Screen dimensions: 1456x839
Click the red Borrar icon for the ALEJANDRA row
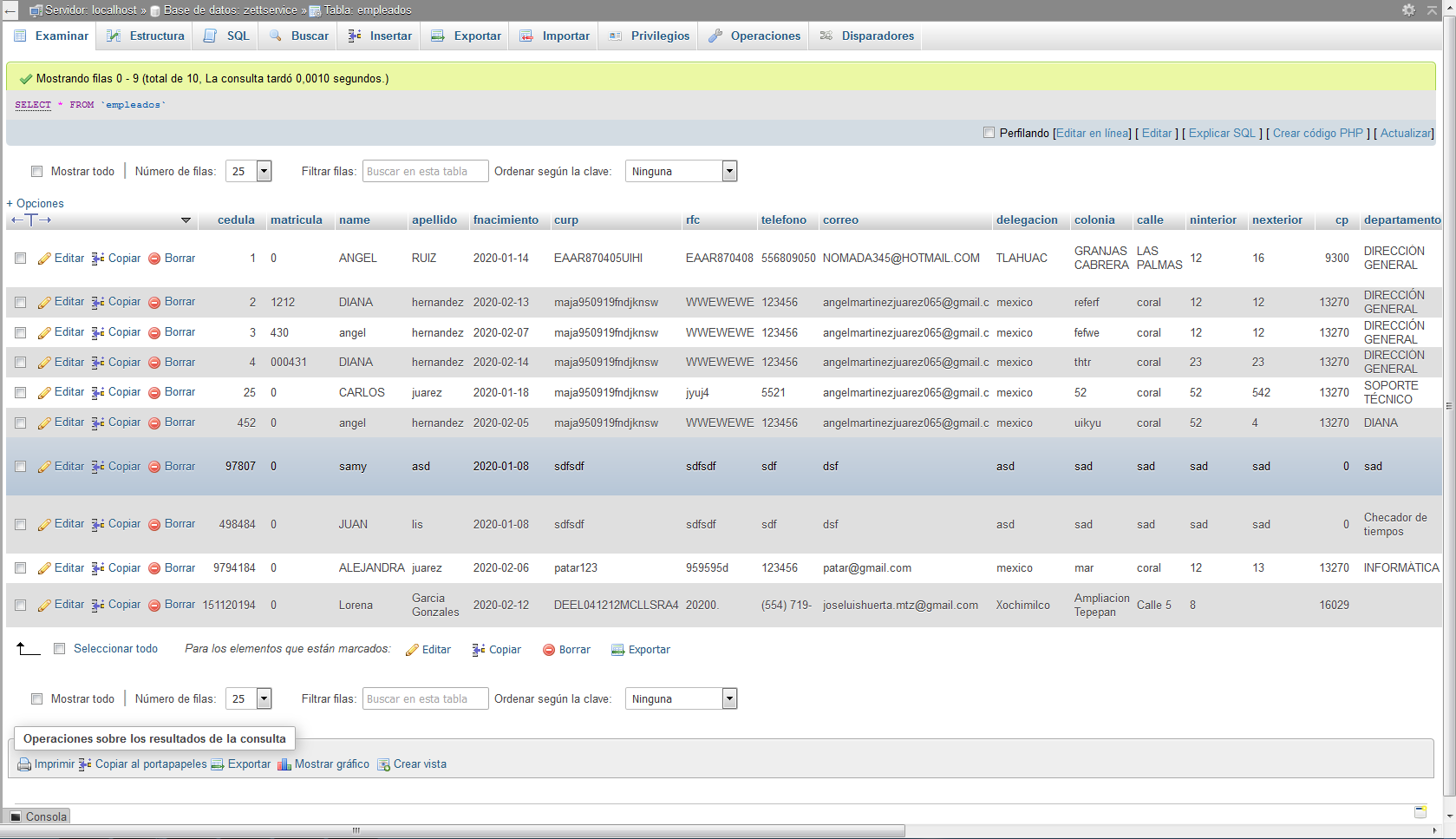[x=154, y=568]
